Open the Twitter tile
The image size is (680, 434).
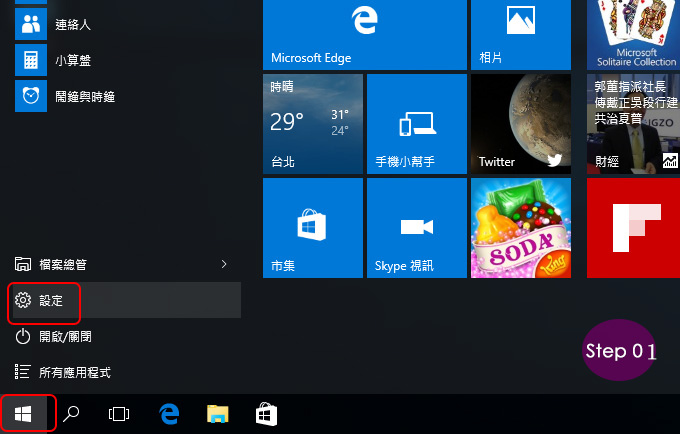[521, 124]
